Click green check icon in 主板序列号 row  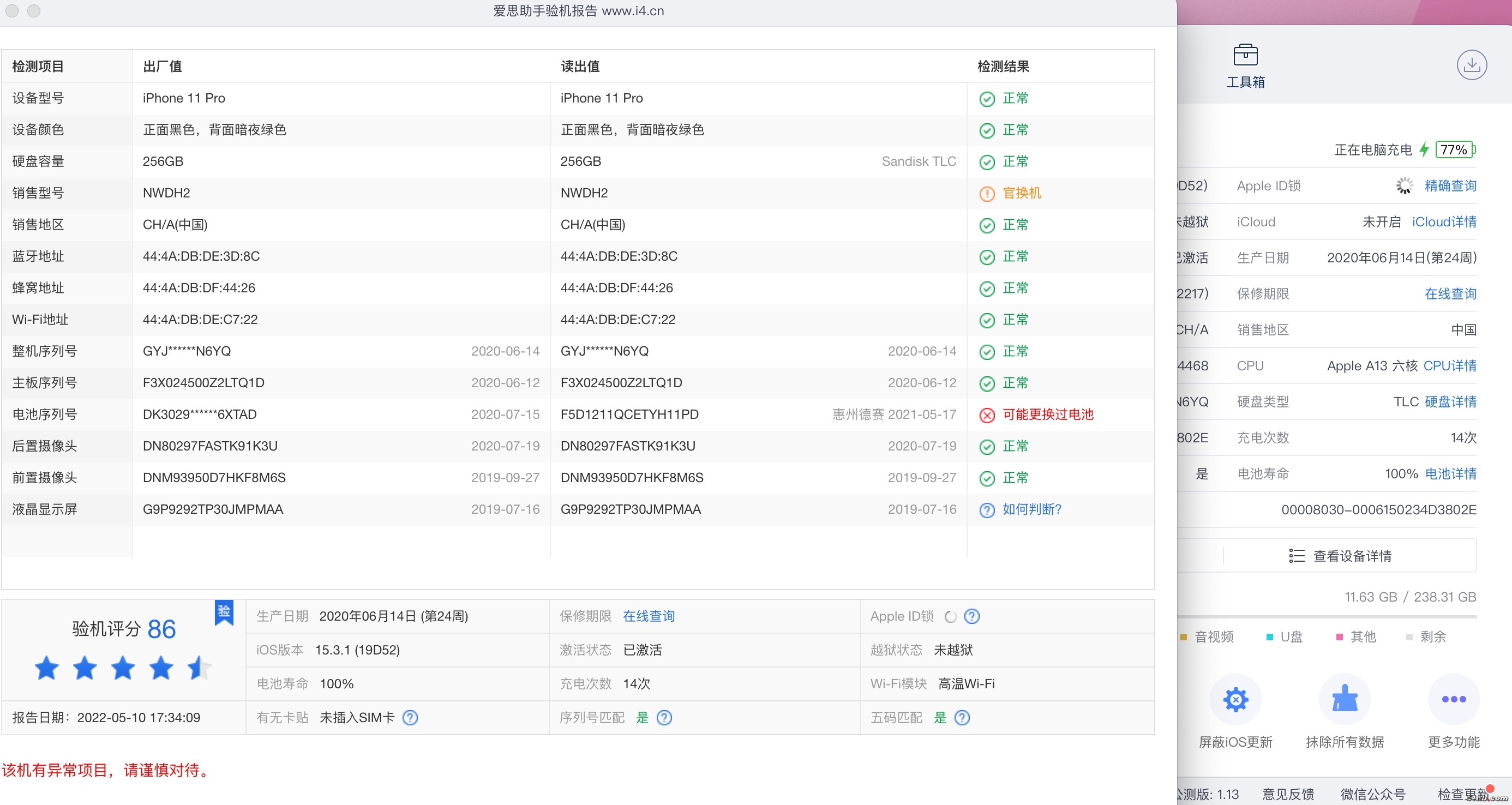[987, 384]
